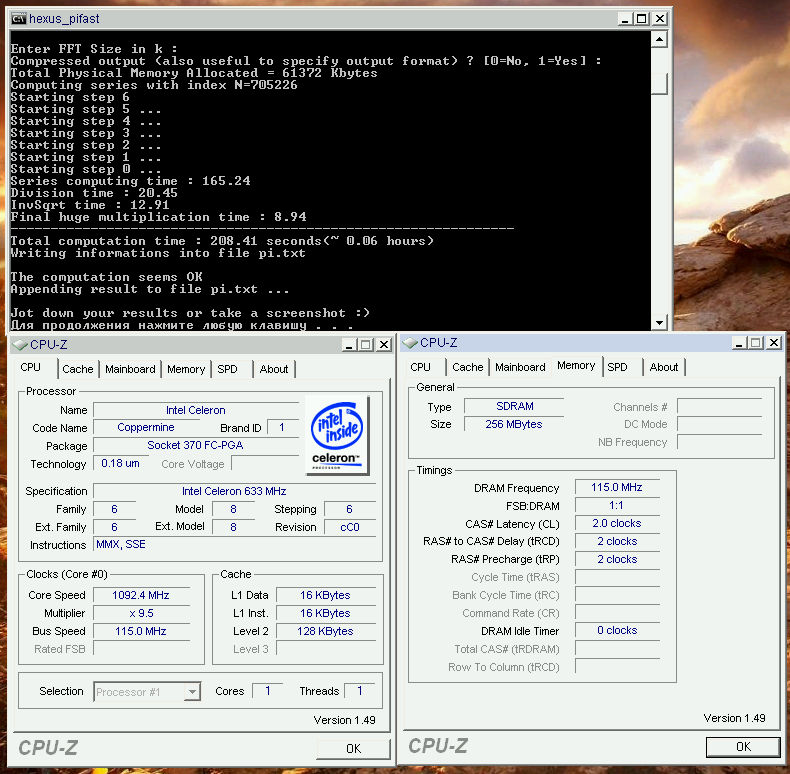Click the Package value 'Socket 370 FC-PGA'
This screenshot has width=790, height=774.
[196, 445]
